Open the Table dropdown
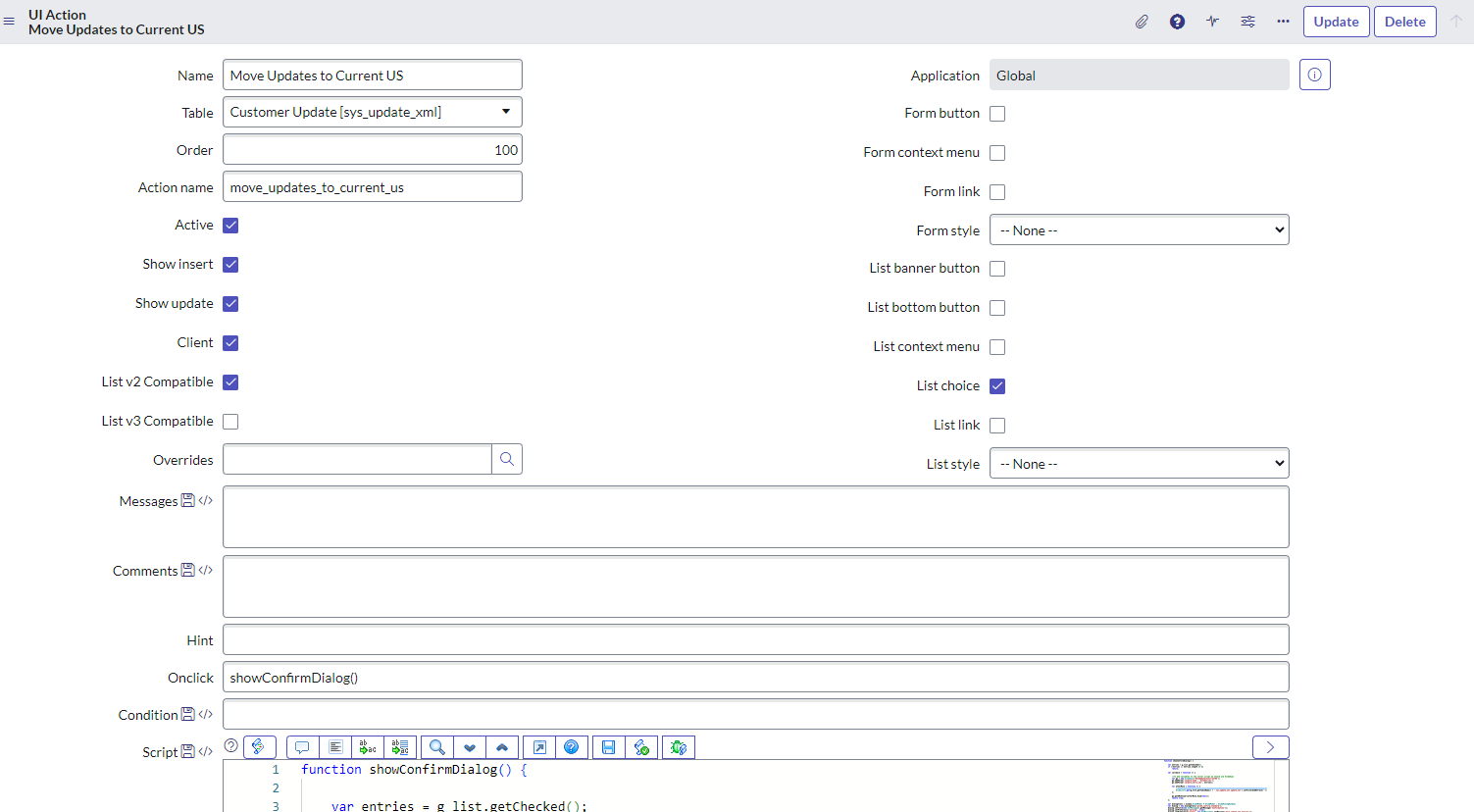The height and width of the screenshot is (812, 1474). click(373, 112)
